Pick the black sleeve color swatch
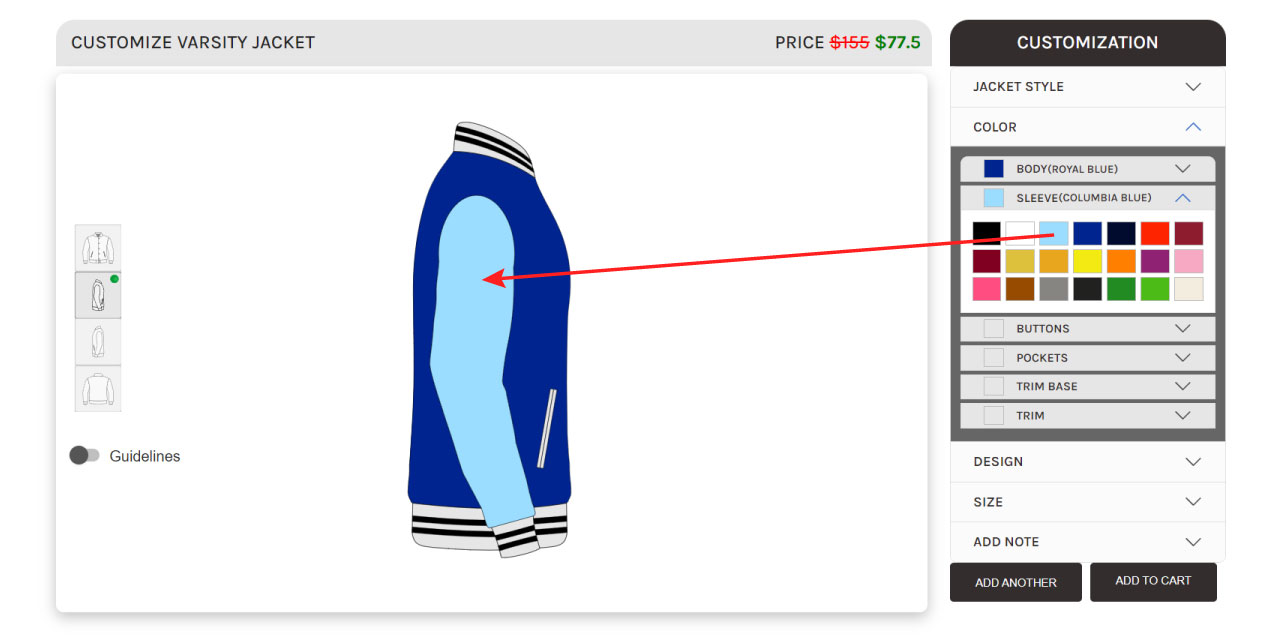Viewport: 1280px width, 640px height. (986, 234)
